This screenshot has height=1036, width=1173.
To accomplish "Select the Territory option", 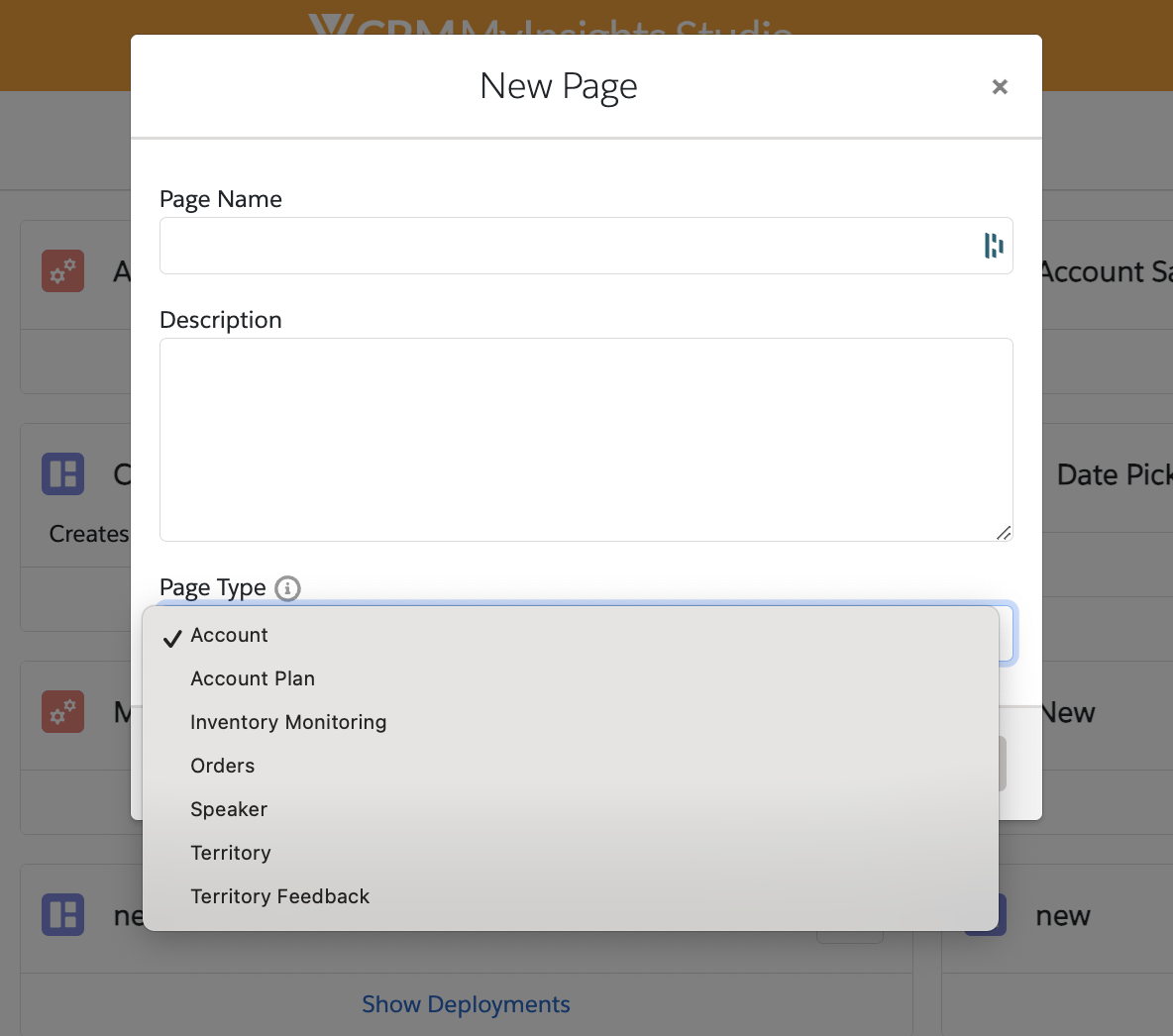I will (x=231, y=854).
